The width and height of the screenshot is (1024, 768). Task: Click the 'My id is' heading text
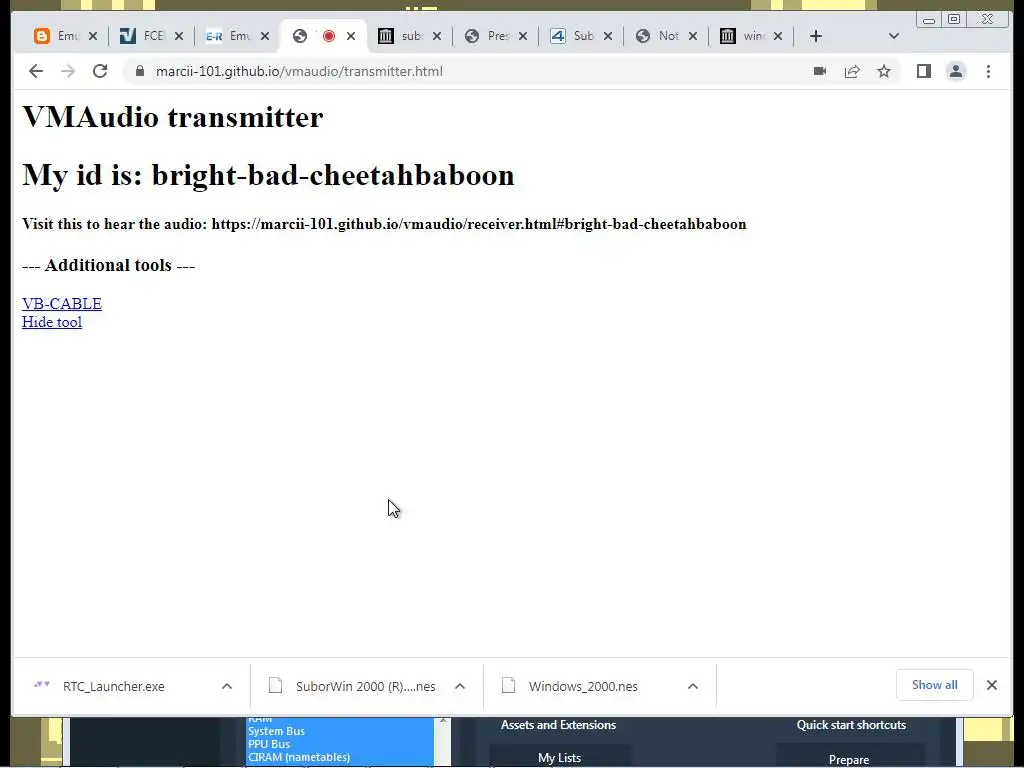point(268,175)
